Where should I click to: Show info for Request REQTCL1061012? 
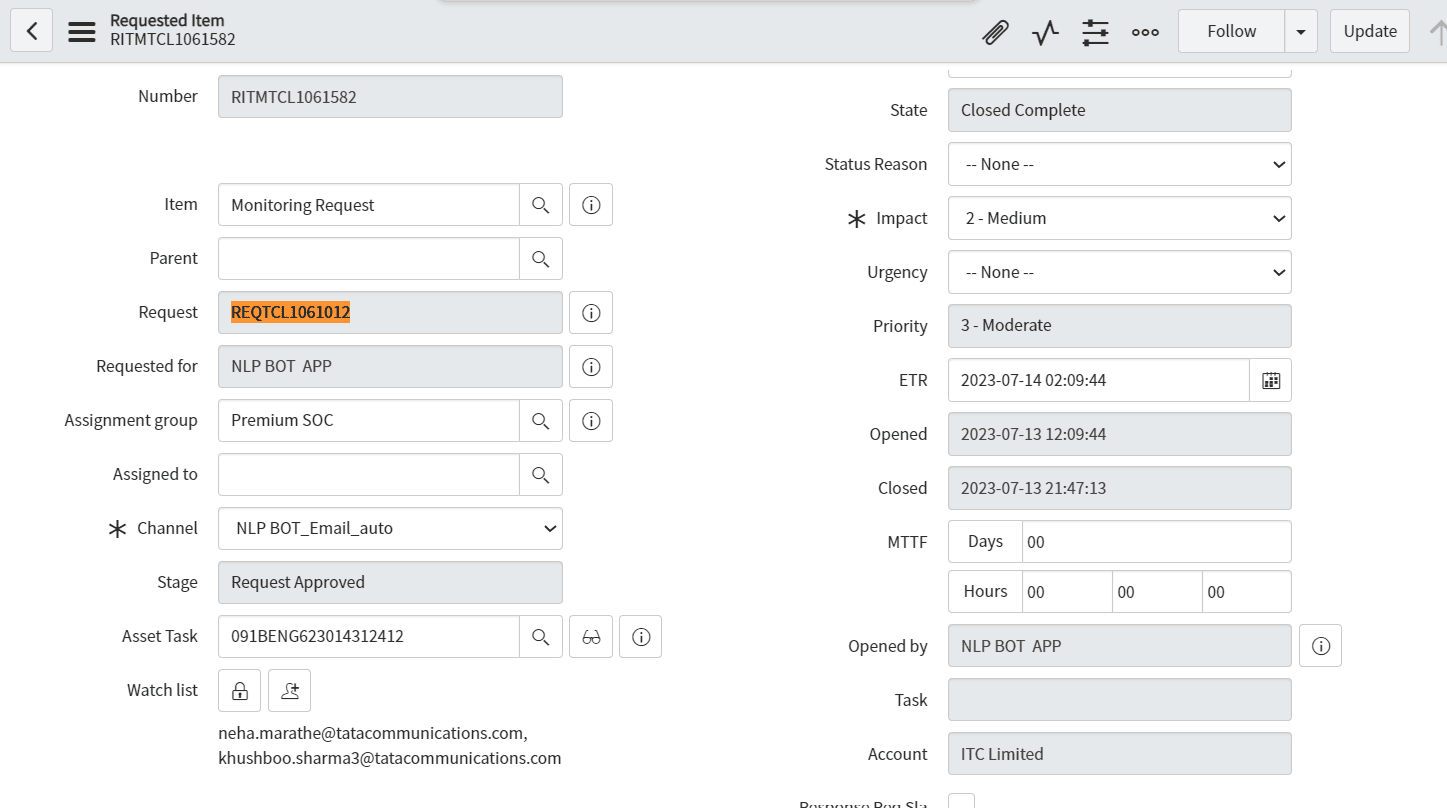(591, 313)
